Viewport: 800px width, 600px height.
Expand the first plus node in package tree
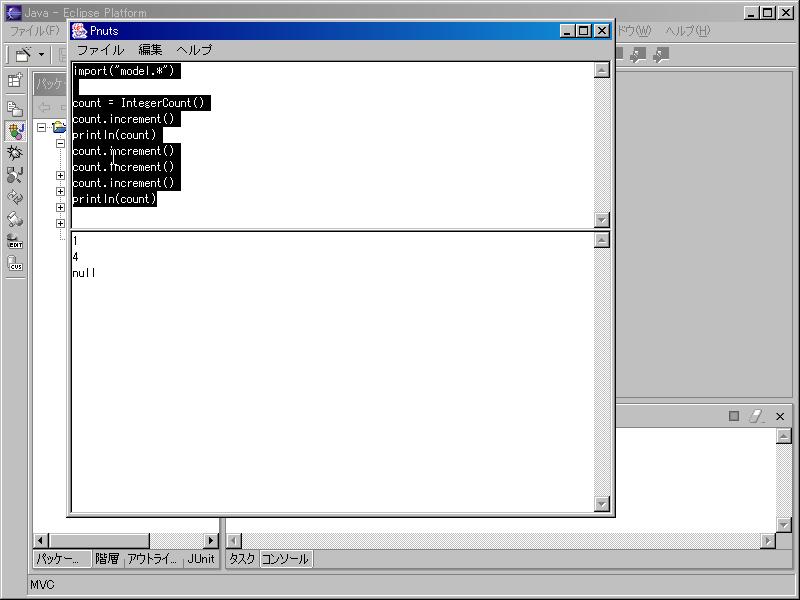[x=60, y=176]
